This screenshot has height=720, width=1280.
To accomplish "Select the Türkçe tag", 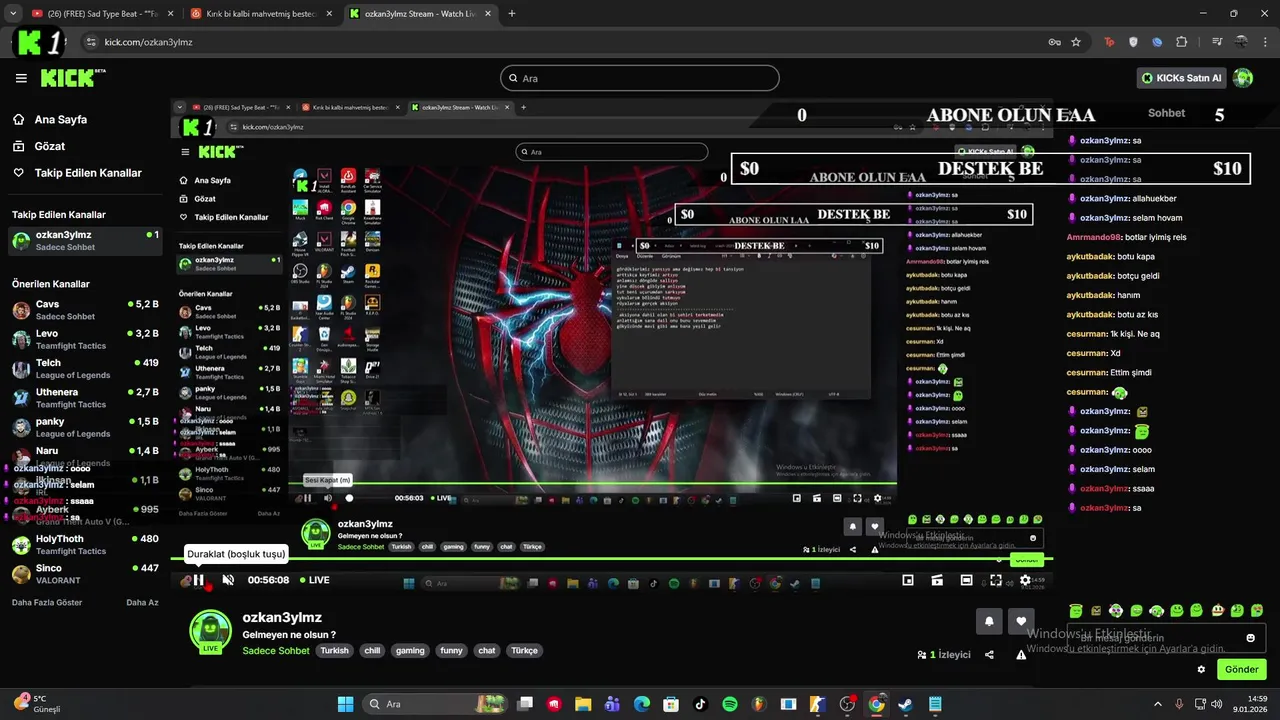I will coord(525,651).
